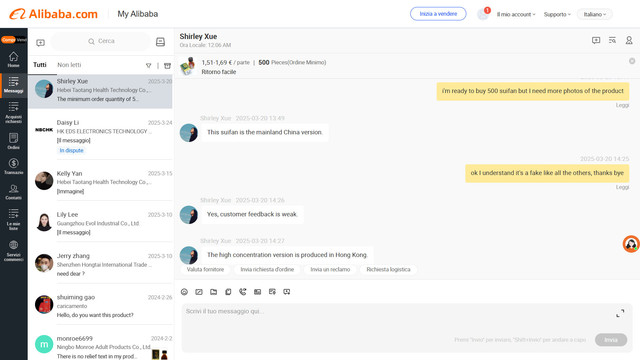The image size is (640, 360).
Task: Click the screenshot/edit icon in chat toolbar
Action: 199,292
